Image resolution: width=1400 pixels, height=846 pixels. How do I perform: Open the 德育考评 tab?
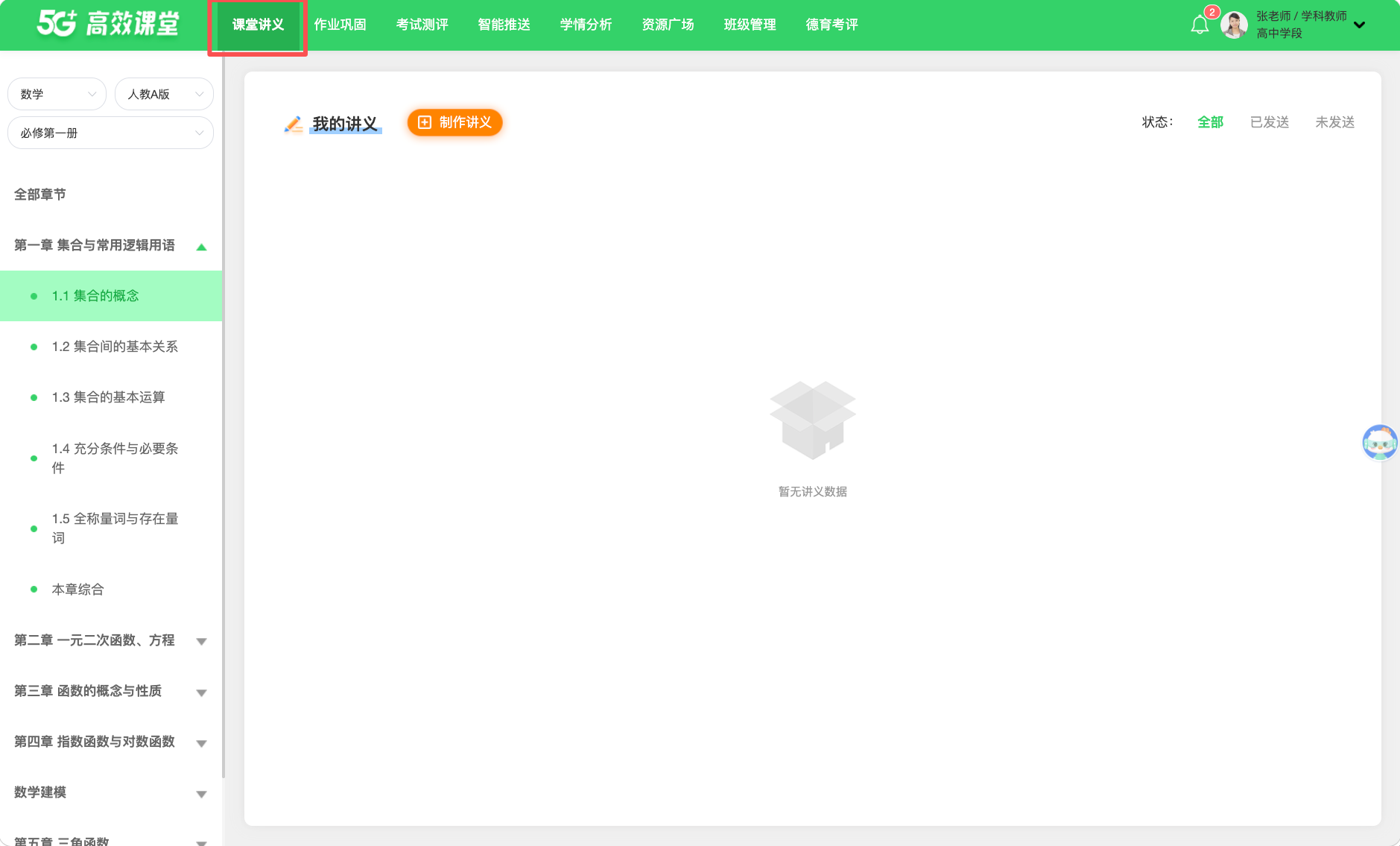pyautogui.click(x=832, y=25)
